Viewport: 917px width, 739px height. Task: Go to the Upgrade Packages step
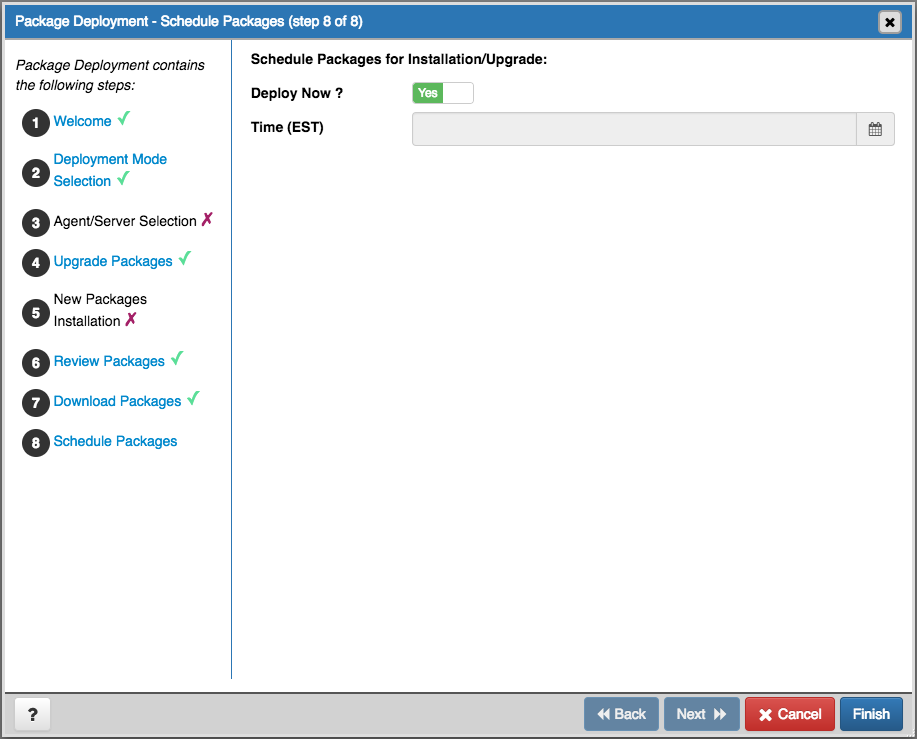pyautogui.click(x=113, y=261)
